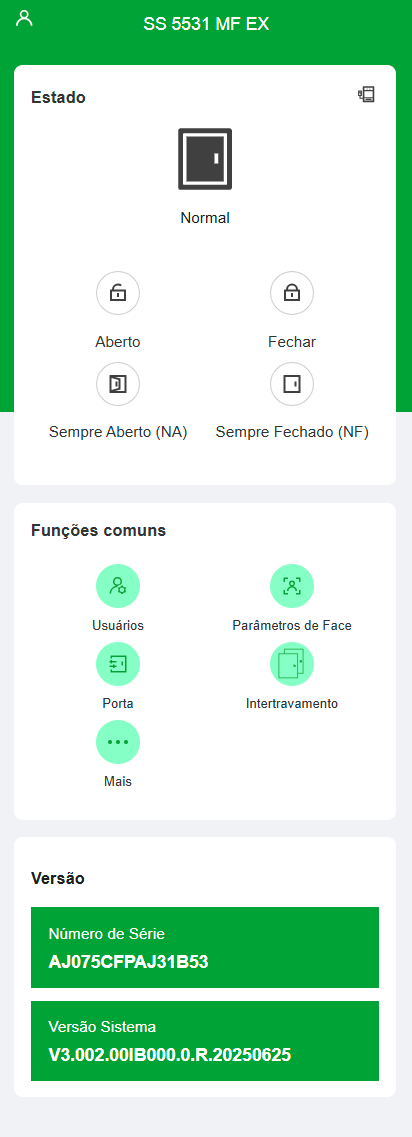Screen dimensions: 412x1137
Task: Click the SS 5531 MF EX title
Action: 206,24
